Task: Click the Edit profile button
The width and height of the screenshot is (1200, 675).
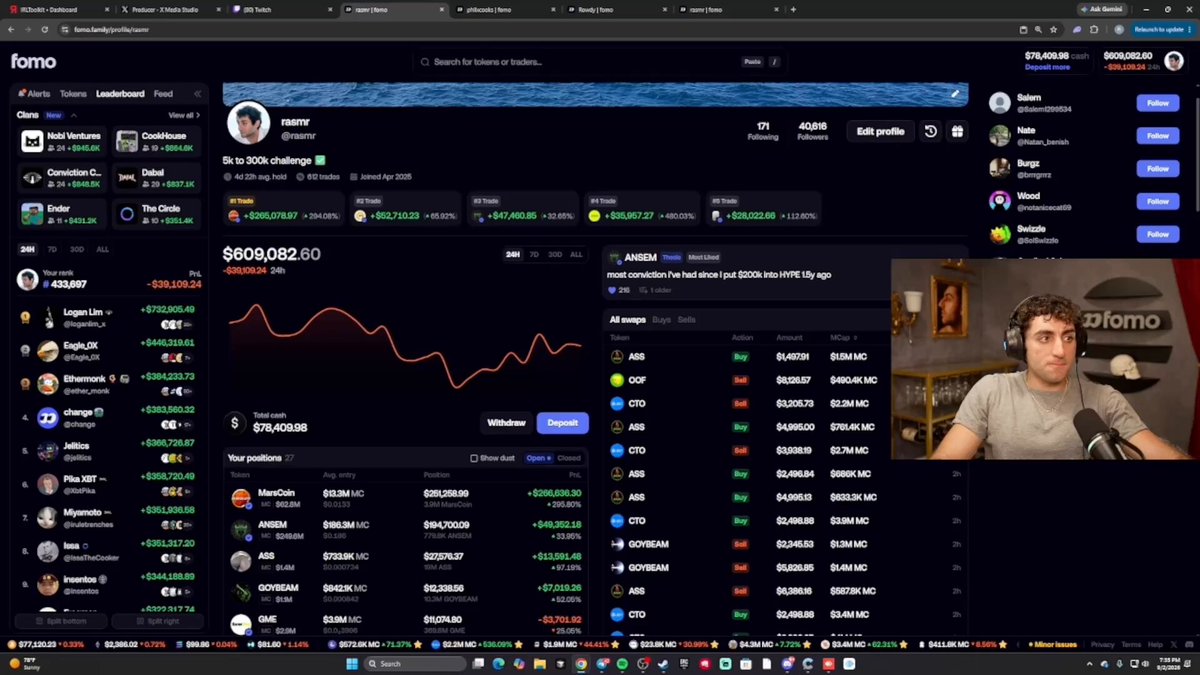Action: pyautogui.click(x=880, y=131)
